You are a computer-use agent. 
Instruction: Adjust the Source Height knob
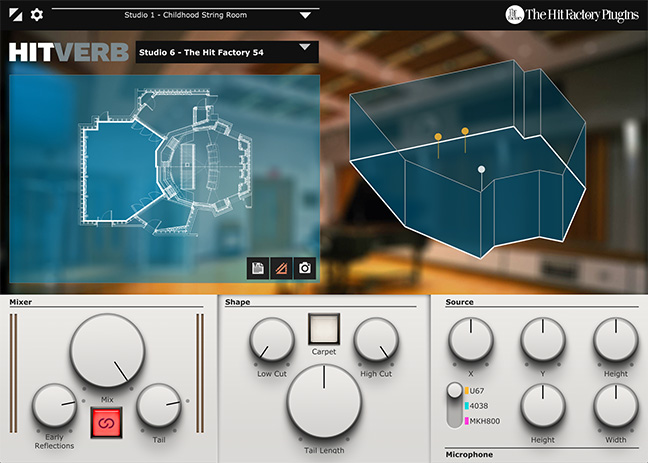coord(616,340)
